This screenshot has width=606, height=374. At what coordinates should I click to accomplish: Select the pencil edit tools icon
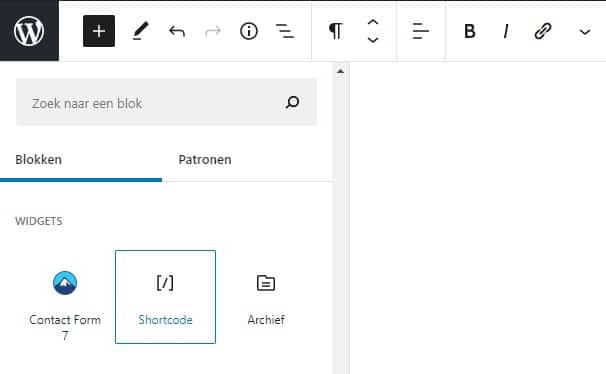(141, 31)
